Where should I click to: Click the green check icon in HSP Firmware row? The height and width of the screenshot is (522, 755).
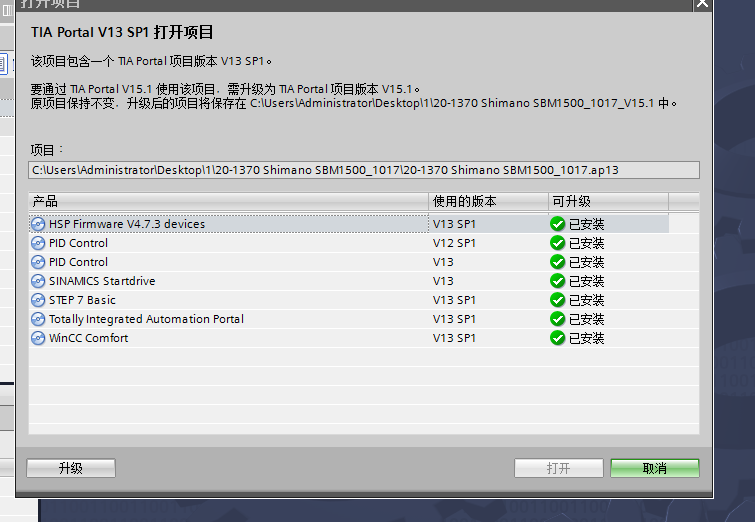click(558, 224)
